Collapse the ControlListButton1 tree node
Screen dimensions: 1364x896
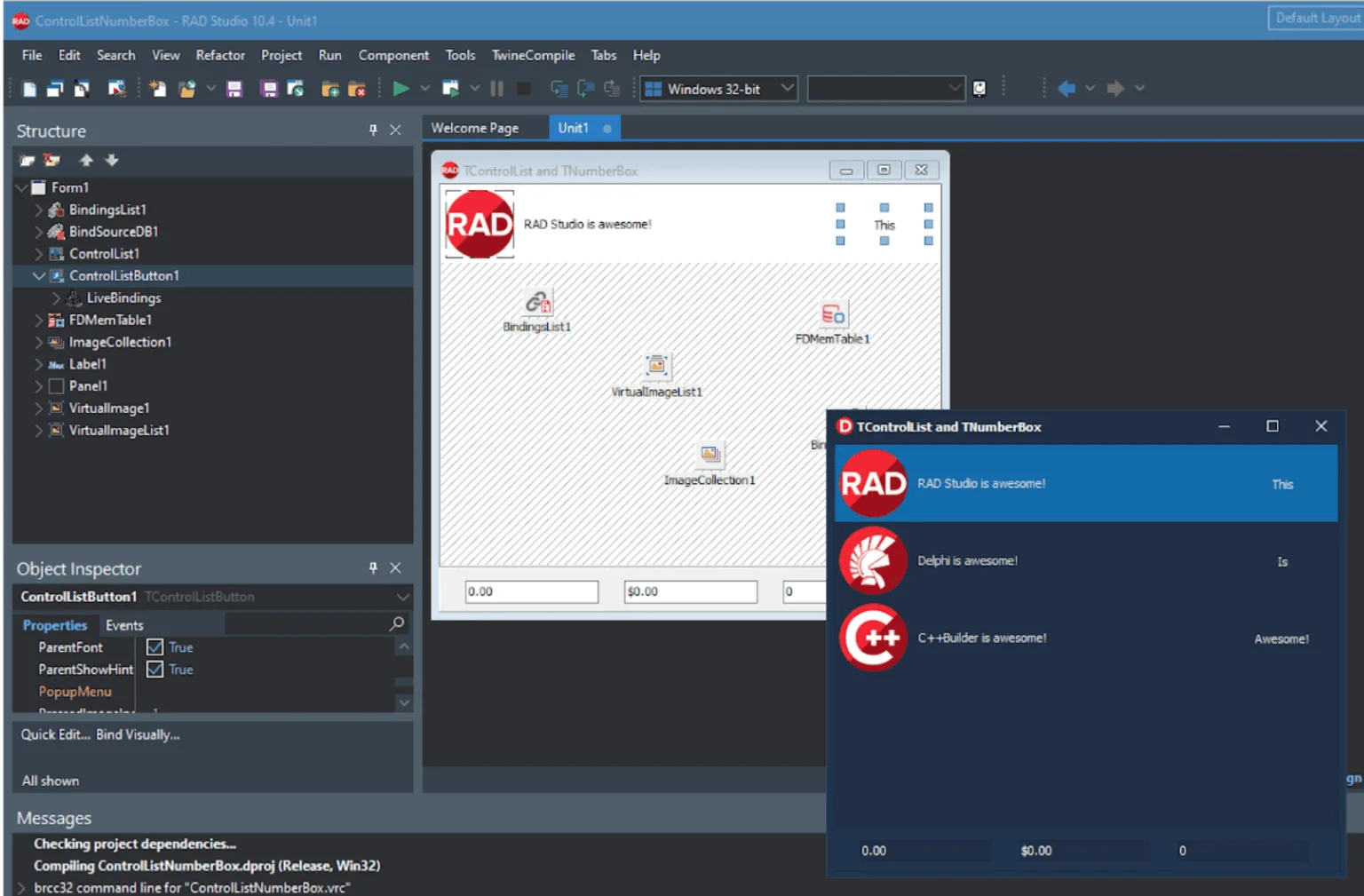38,276
